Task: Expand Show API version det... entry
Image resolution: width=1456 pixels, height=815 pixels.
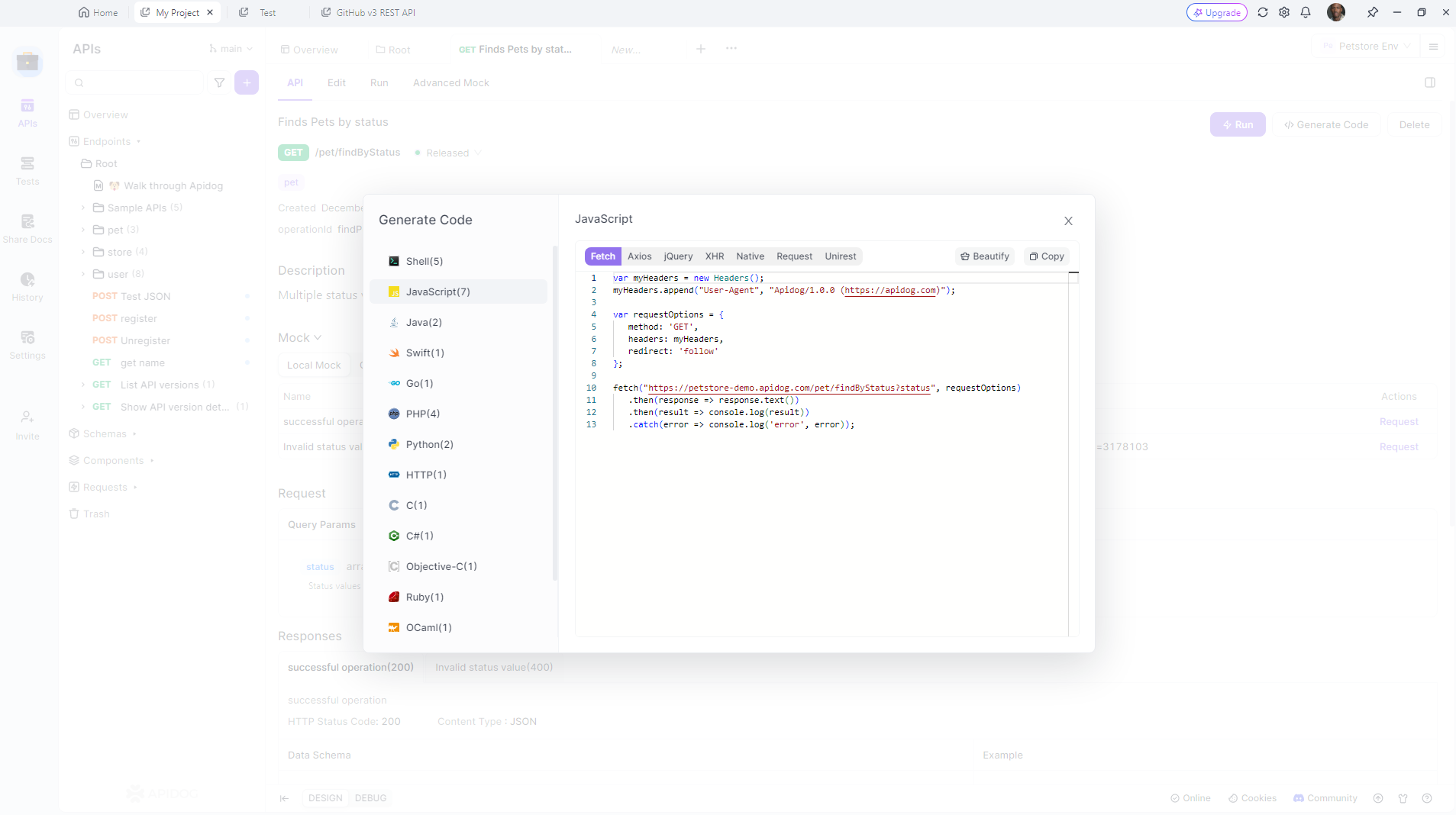Action: [x=83, y=407]
